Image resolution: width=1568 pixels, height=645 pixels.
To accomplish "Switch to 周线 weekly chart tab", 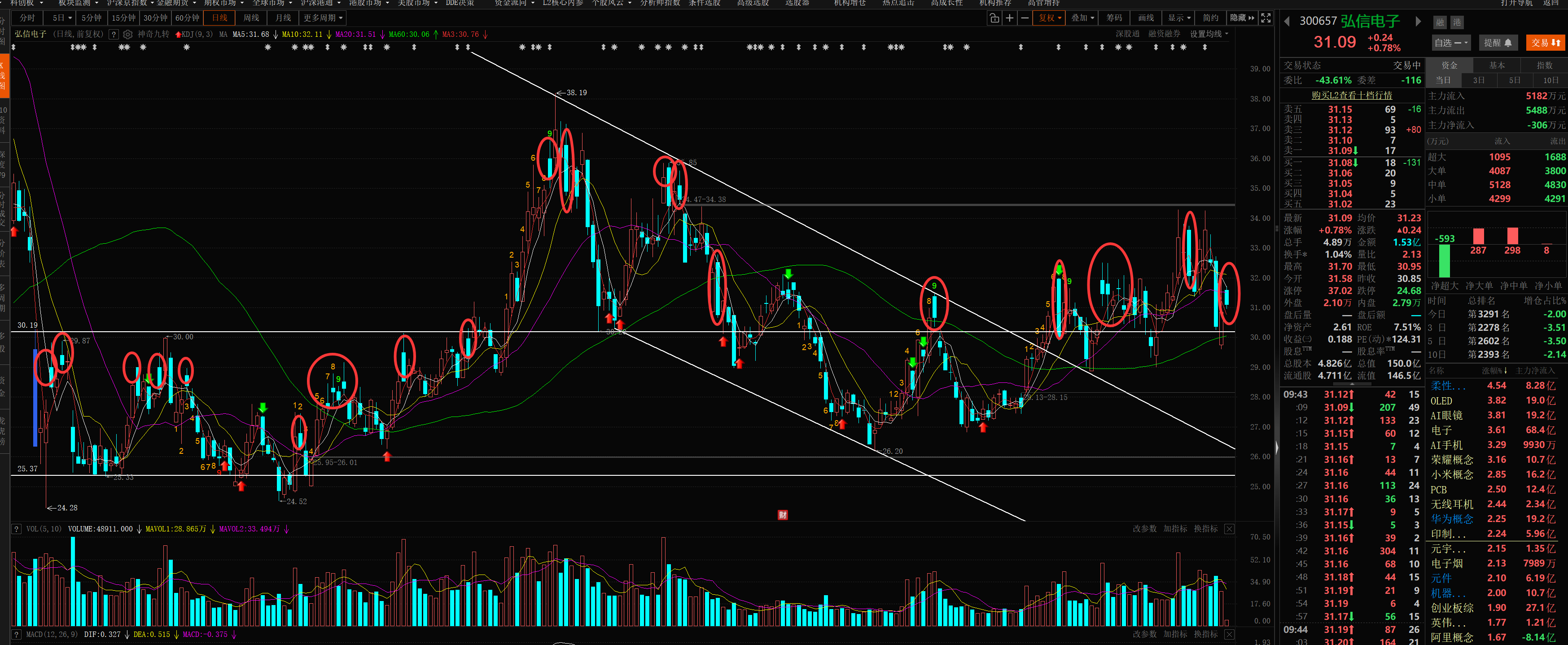I will [251, 18].
